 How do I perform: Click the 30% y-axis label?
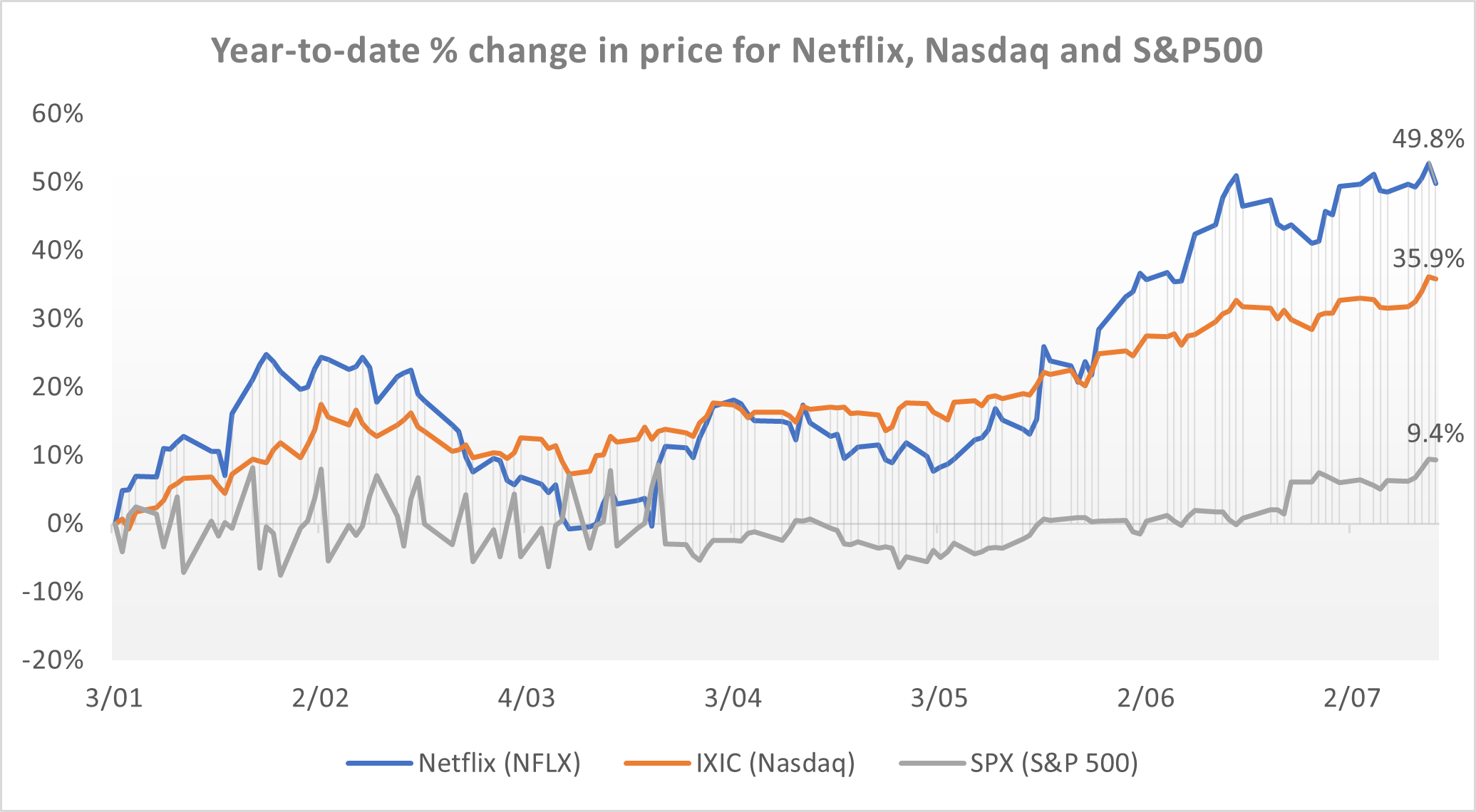click(58, 318)
